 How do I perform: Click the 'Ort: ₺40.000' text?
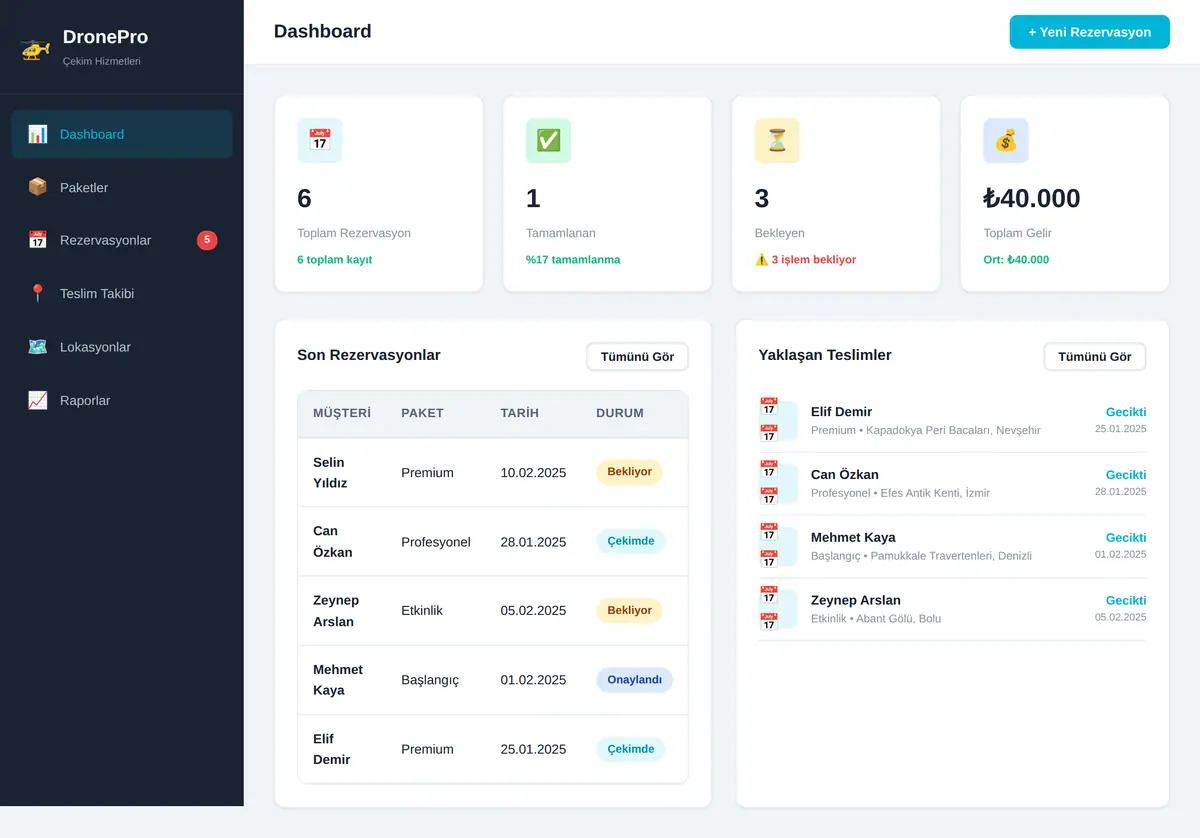pos(1016,260)
